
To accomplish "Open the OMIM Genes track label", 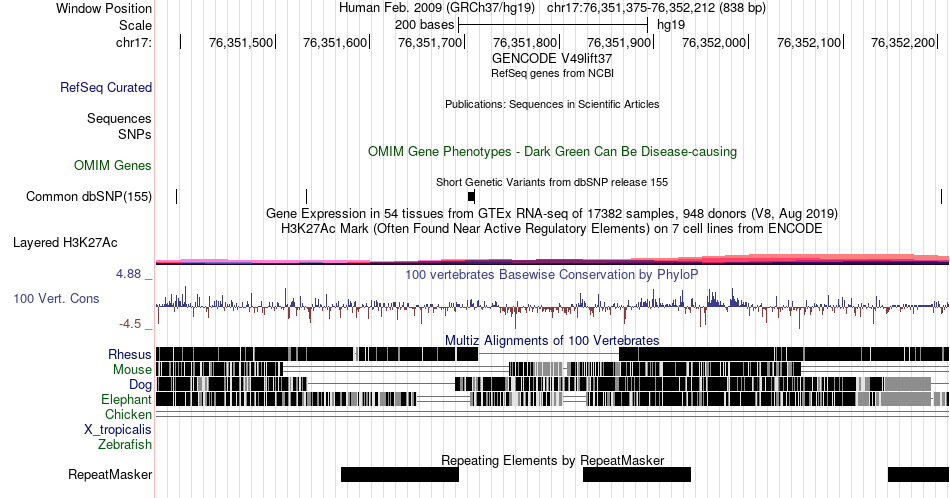I will [x=113, y=165].
